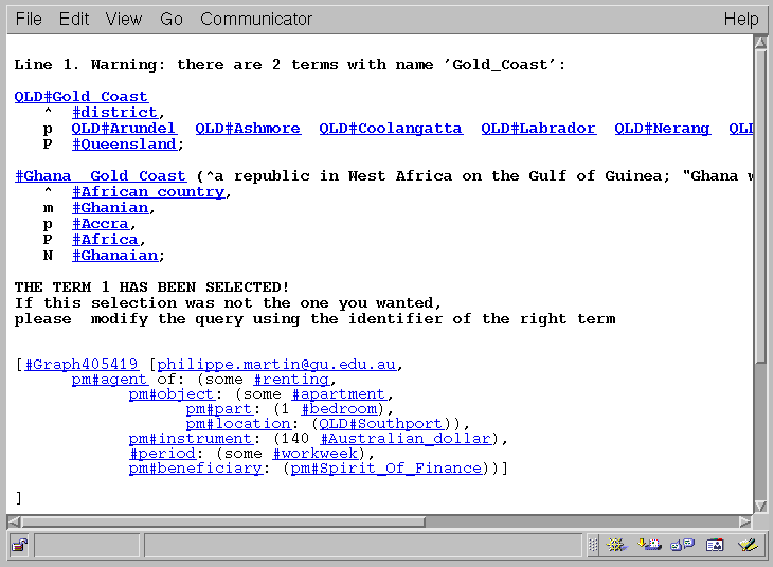Follow the QLD#Gold_Coast link
The image size is (773, 567).
81,97
